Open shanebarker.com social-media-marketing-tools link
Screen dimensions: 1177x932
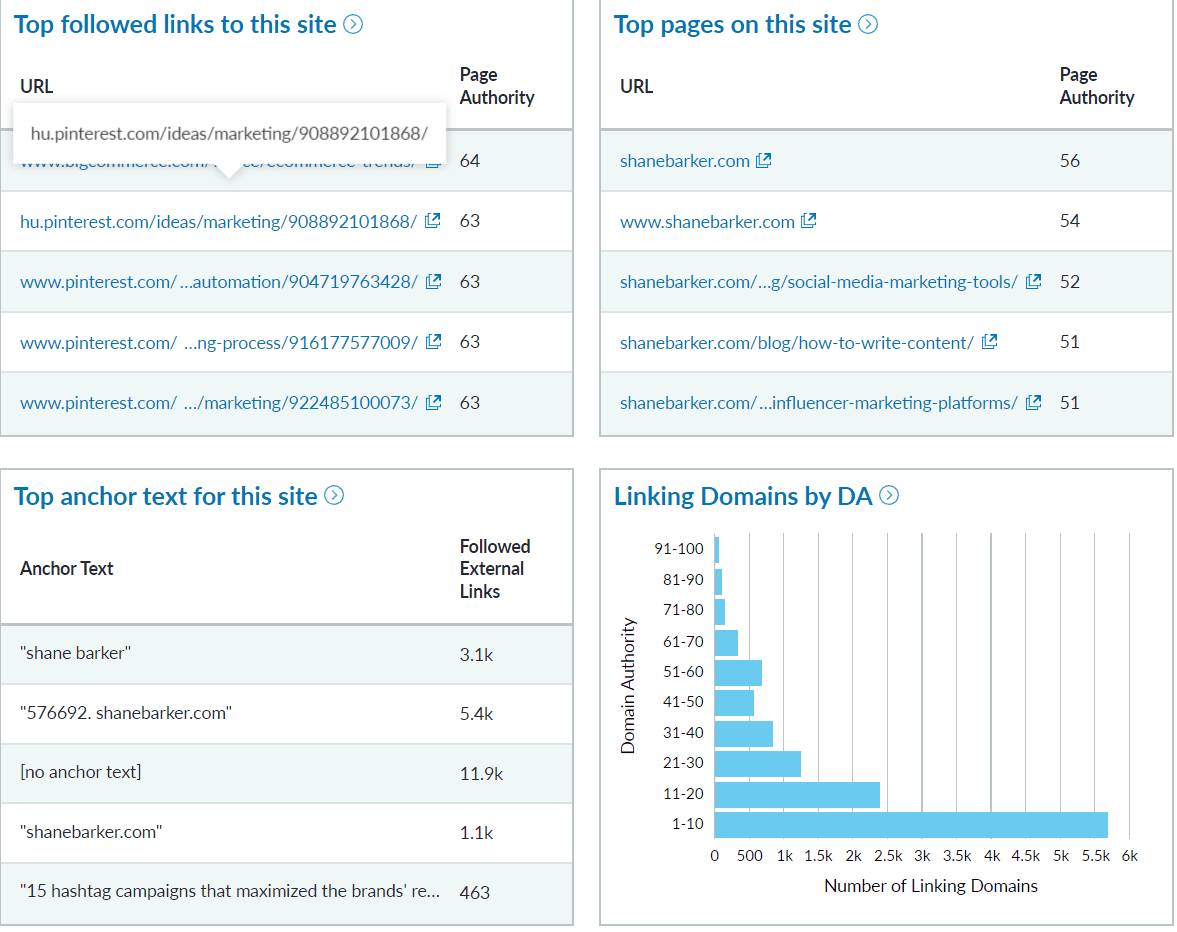(x=819, y=281)
